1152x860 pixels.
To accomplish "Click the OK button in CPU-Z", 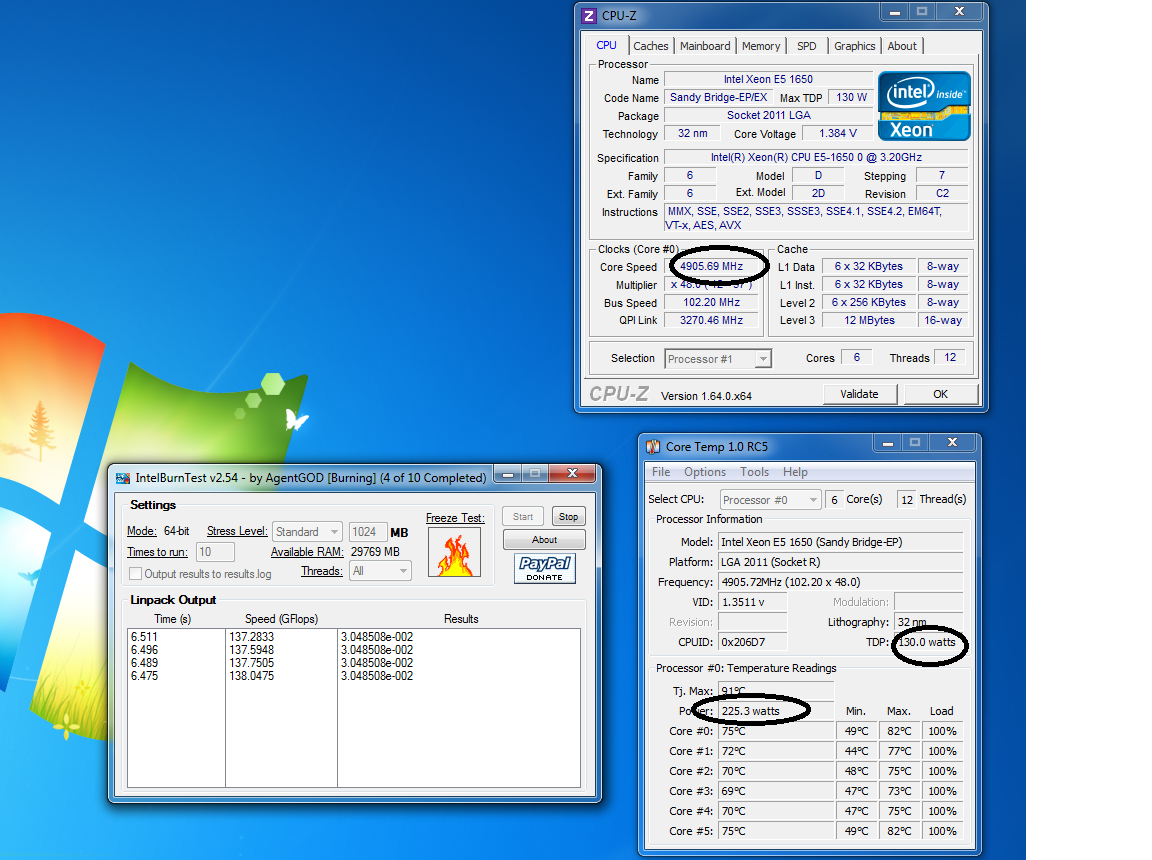I will [x=940, y=394].
